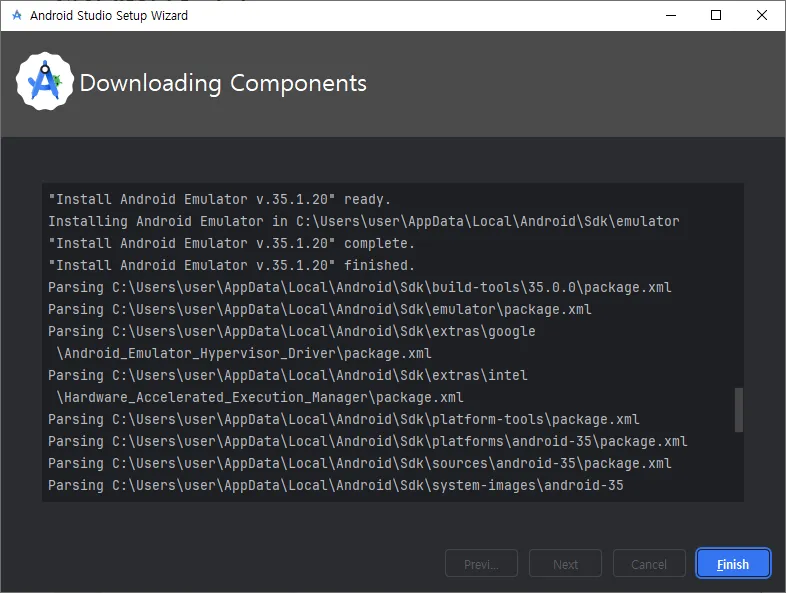Click the disabled Previous button

(481, 564)
